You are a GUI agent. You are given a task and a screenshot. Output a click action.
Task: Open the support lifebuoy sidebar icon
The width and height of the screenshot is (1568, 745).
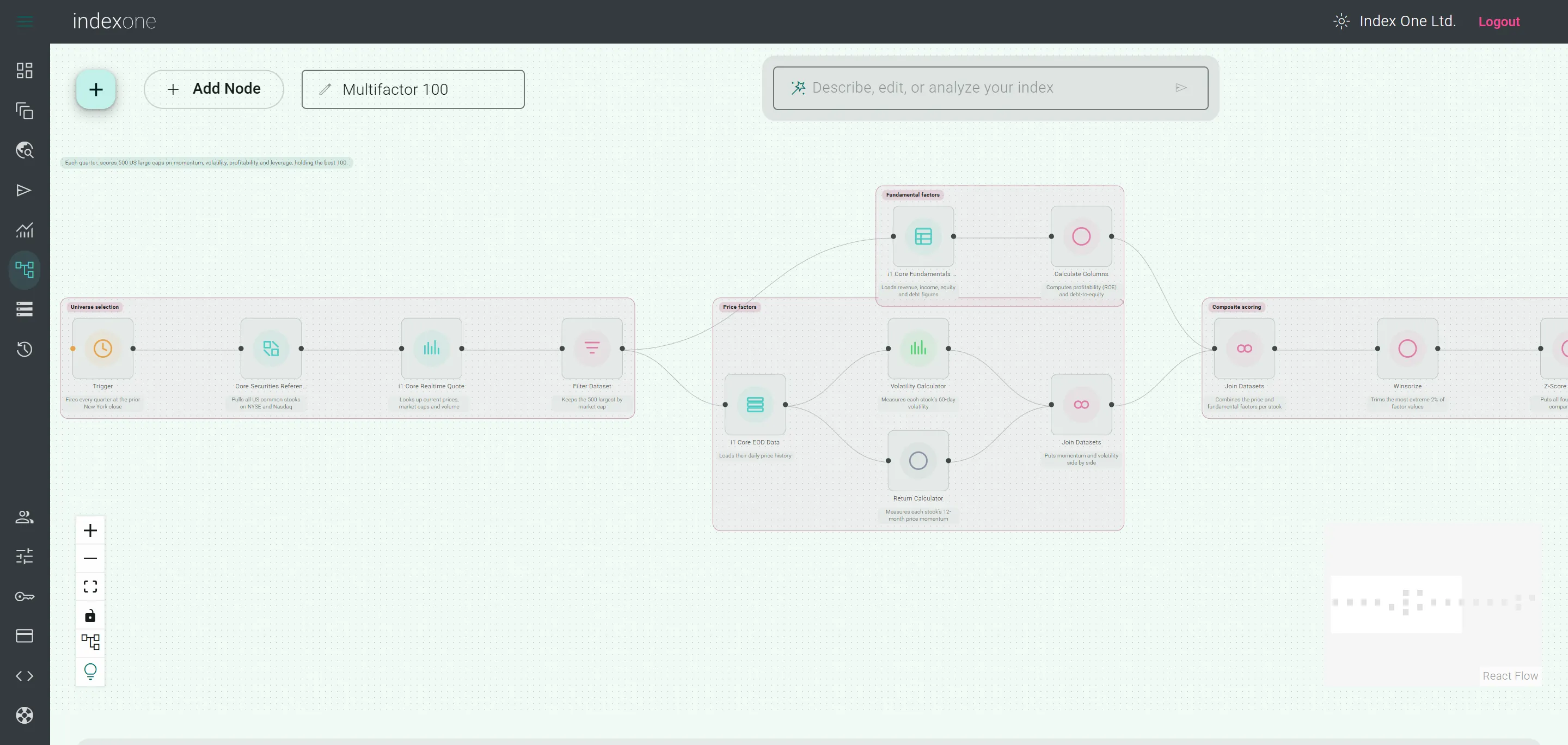coord(24,716)
